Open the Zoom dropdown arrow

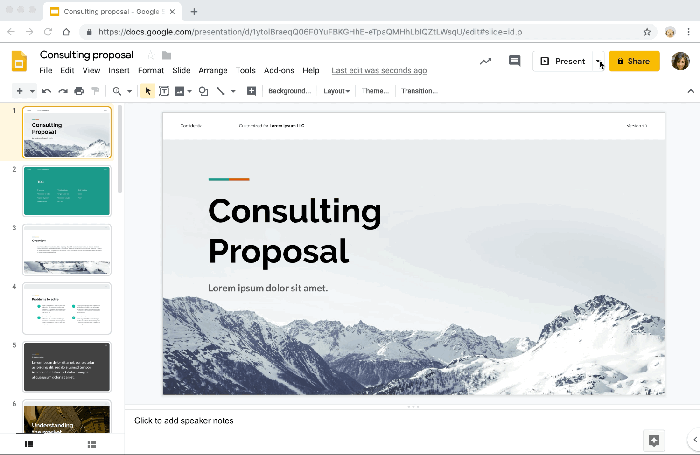(x=129, y=91)
